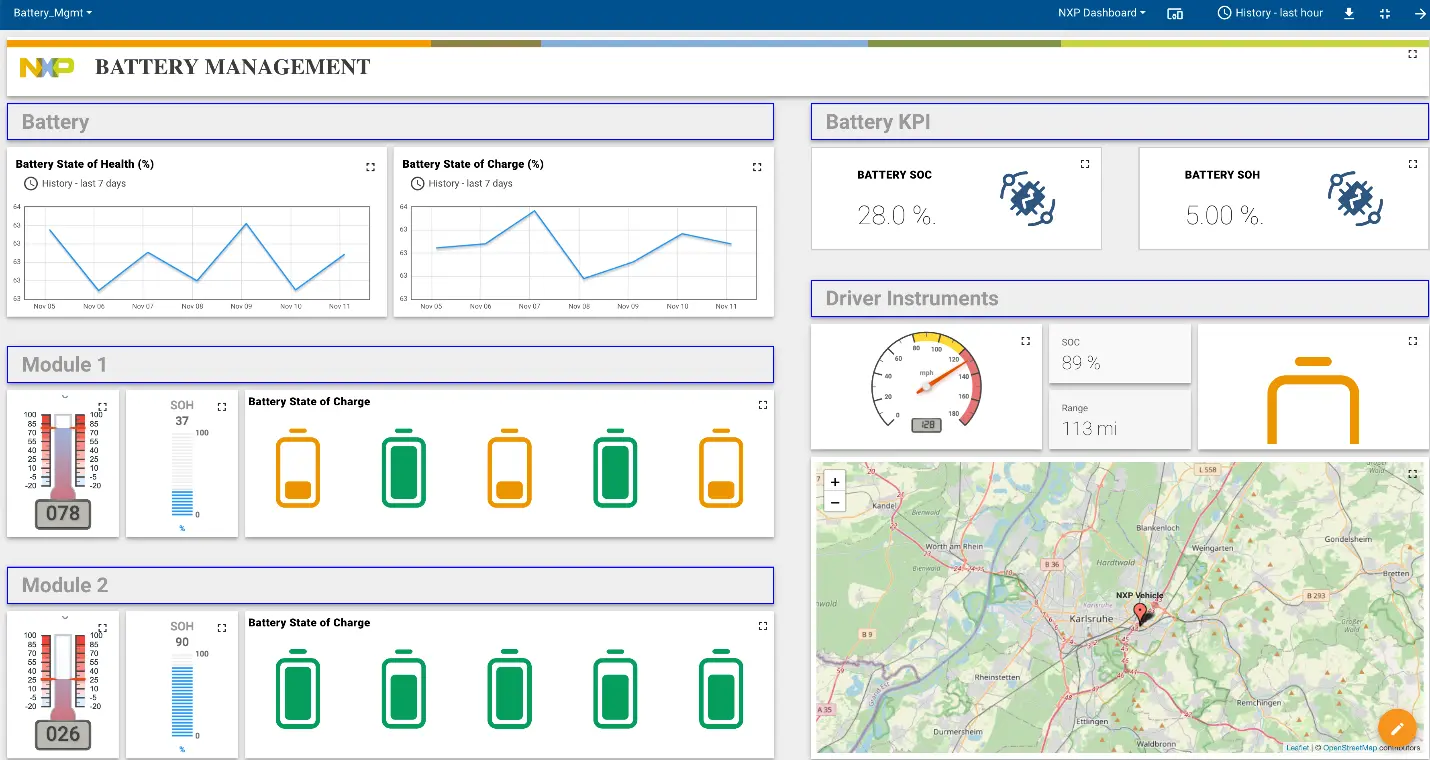Zoom in on the map
Image resolution: width=1430 pixels, height=760 pixels.
835,481
